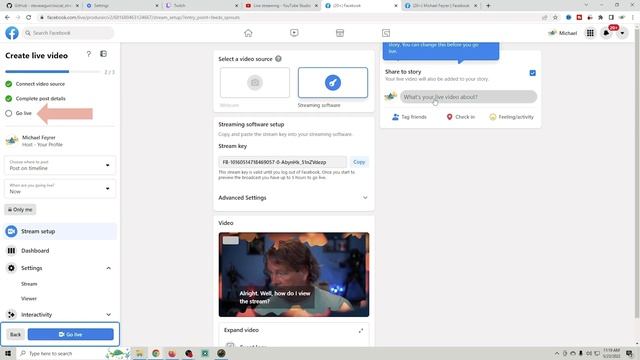This screenshot has height=360, width=640.
Task: Expand the Interactivity section chevron
Action: [109, 315]
